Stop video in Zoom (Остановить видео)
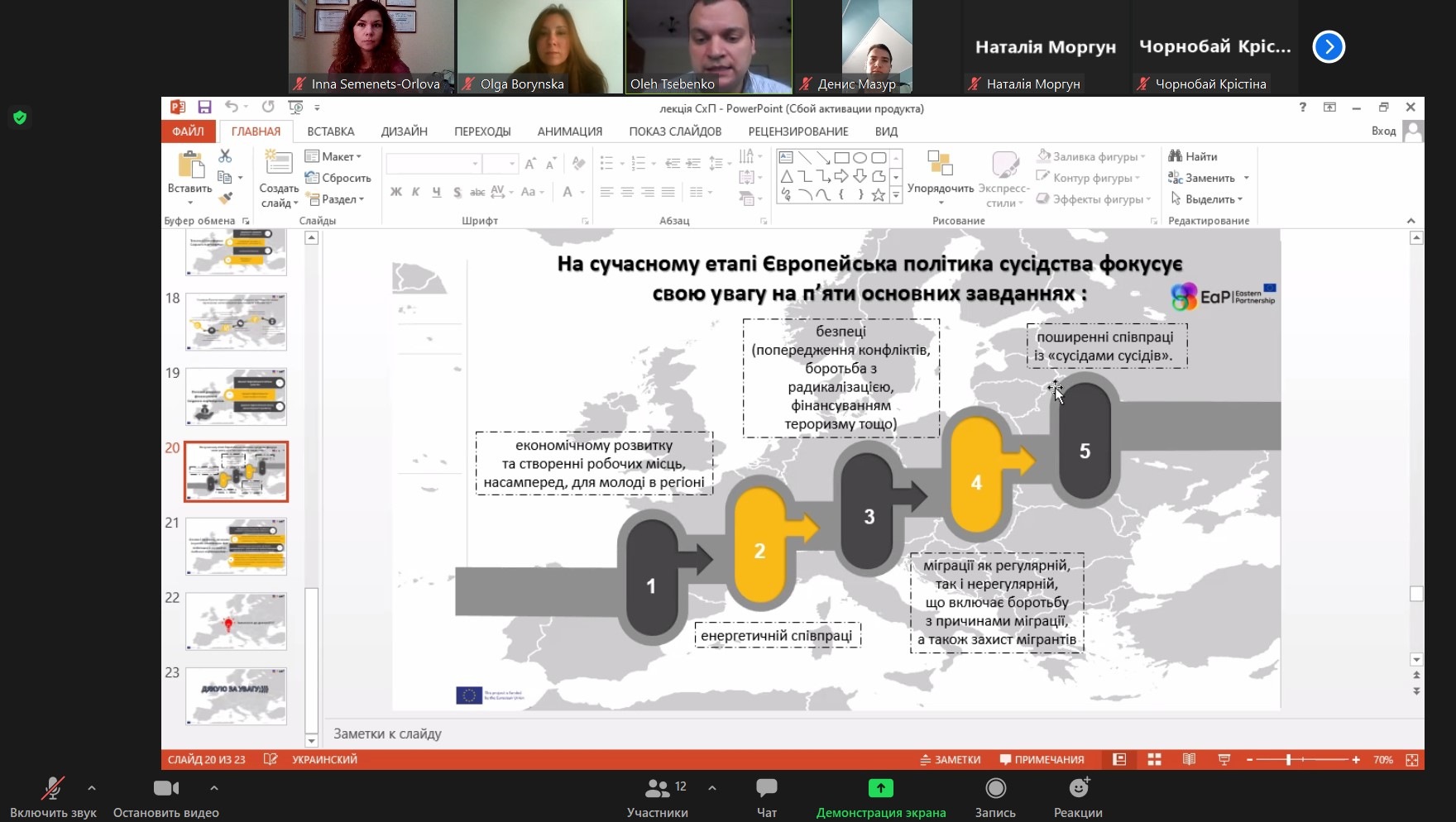Viewport: 1456px width, 822px height. pyautogui.click(x=165, y=797)
